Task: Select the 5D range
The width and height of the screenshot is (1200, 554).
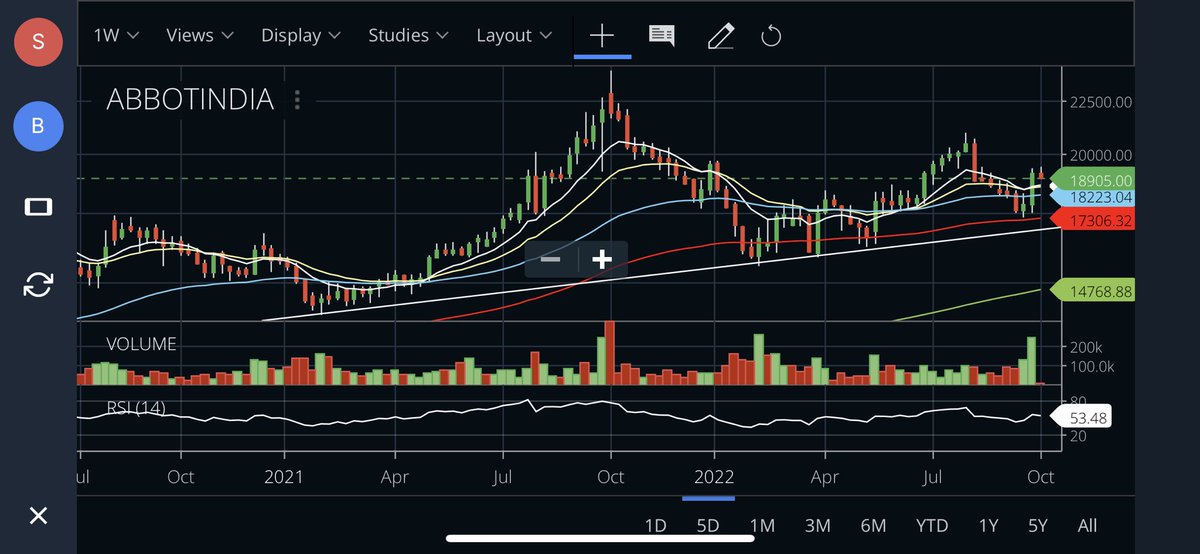Action: click(708, 525)
